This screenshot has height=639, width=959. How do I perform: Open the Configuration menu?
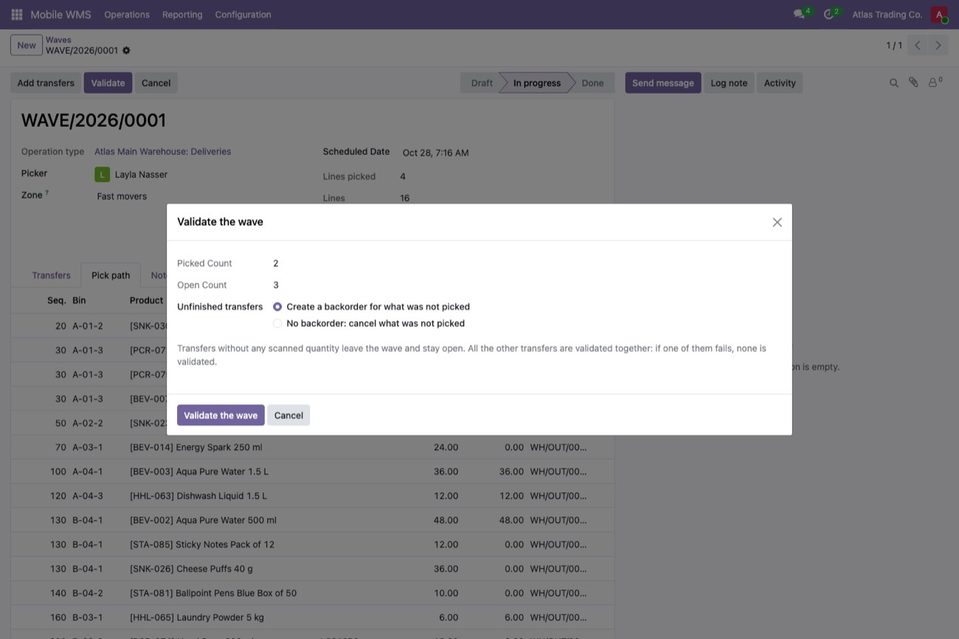click(x=243, y=14)
